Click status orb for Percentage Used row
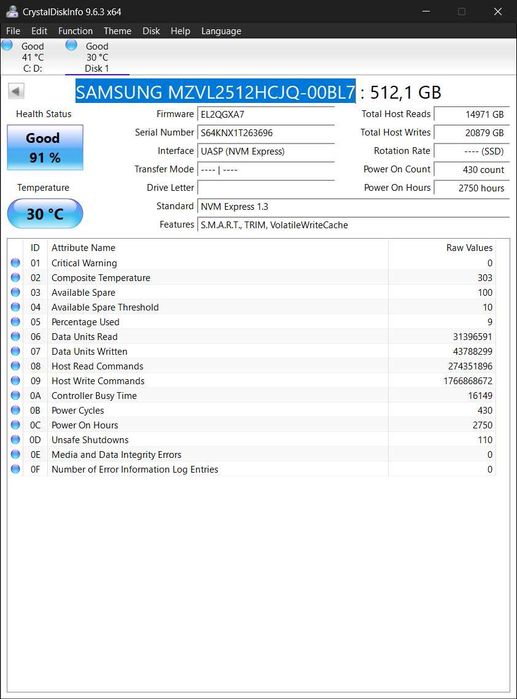The height and width of the screenshot is (699, 517). pyautogui.click(x=16, y=321)
